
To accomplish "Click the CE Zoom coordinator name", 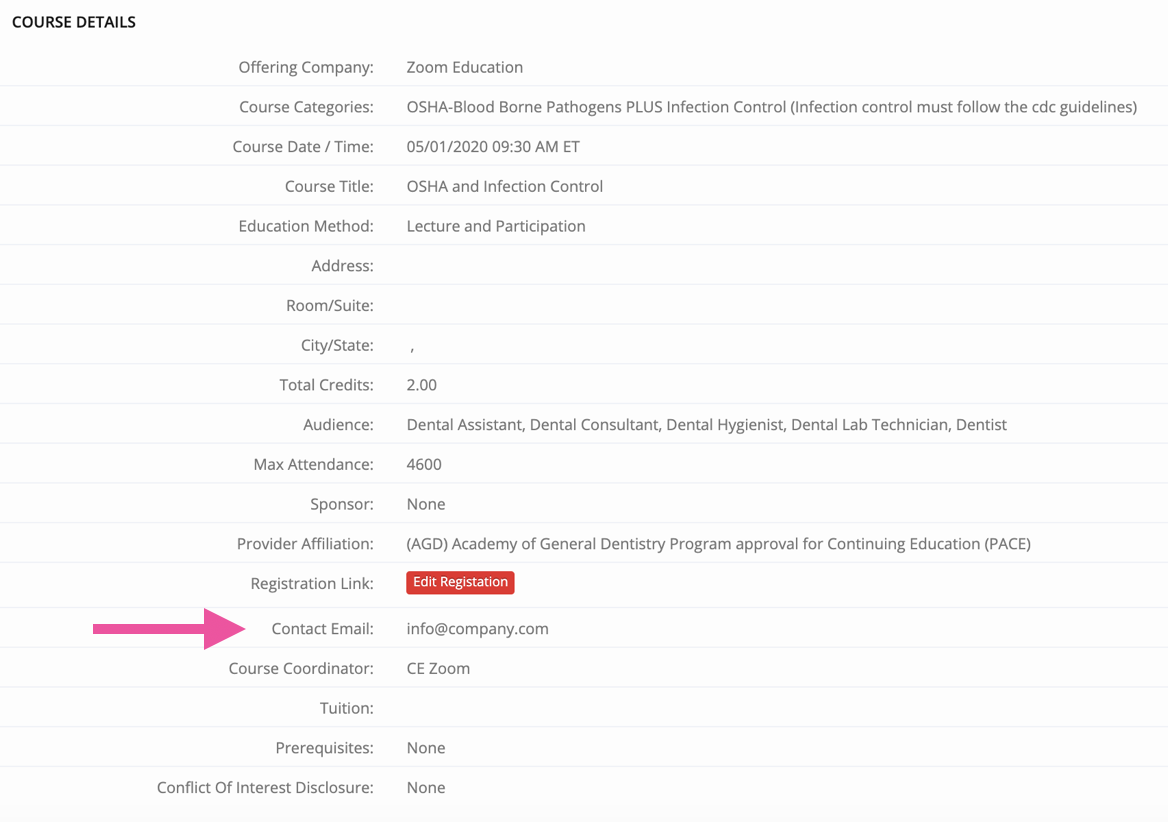I will tap(438, 668).
